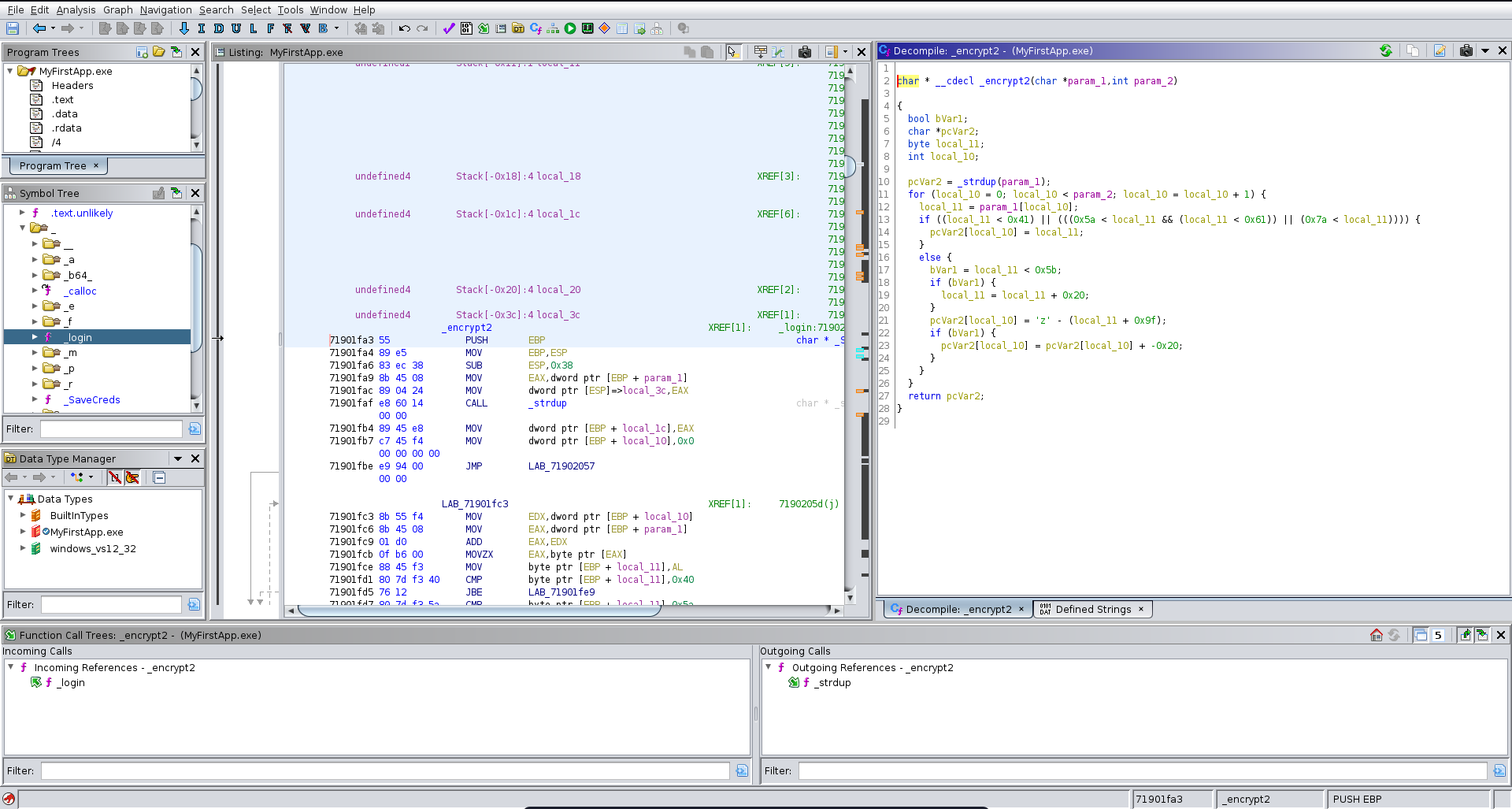This screenshot has width=1512, height=809.
Task: Collapse all data types with the collapse icon
Action: tap(159, 477)
